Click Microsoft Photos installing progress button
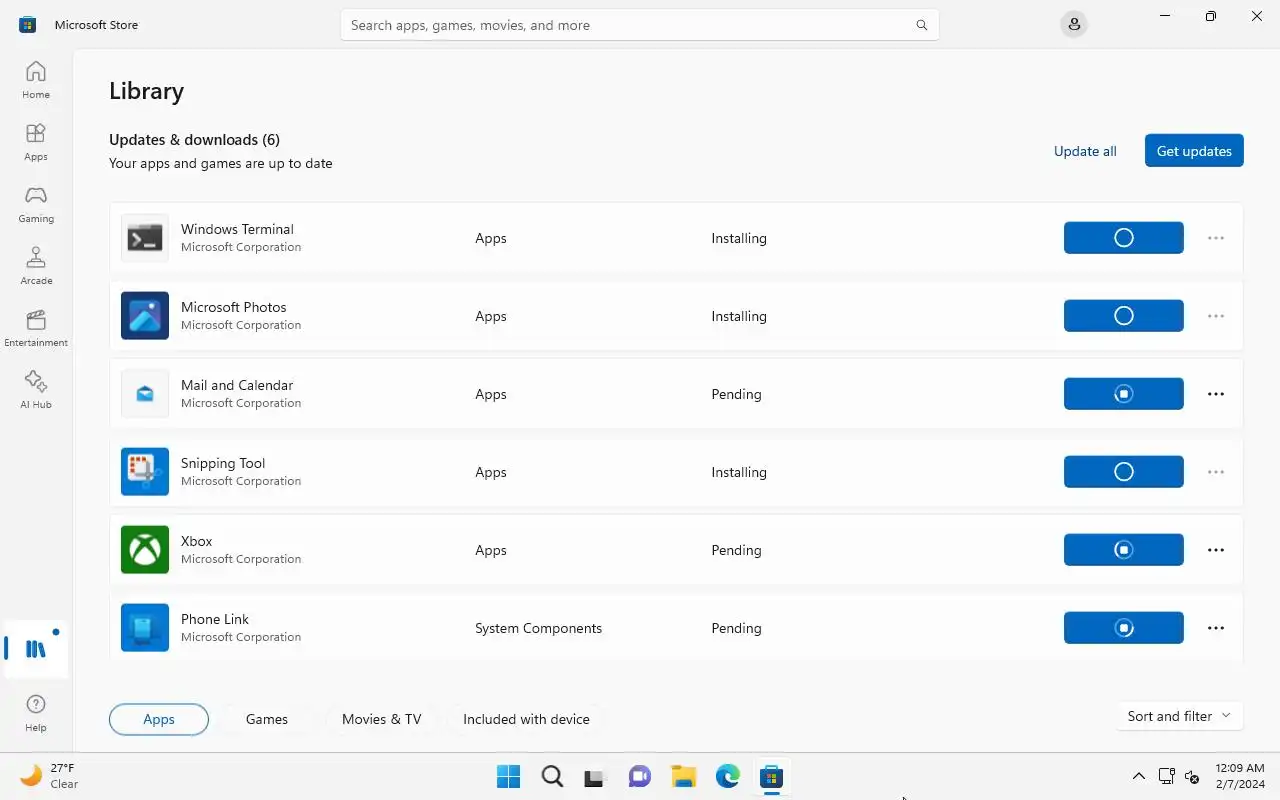The height and width of the screenshot is (800, 1280). click(1124, 316)
